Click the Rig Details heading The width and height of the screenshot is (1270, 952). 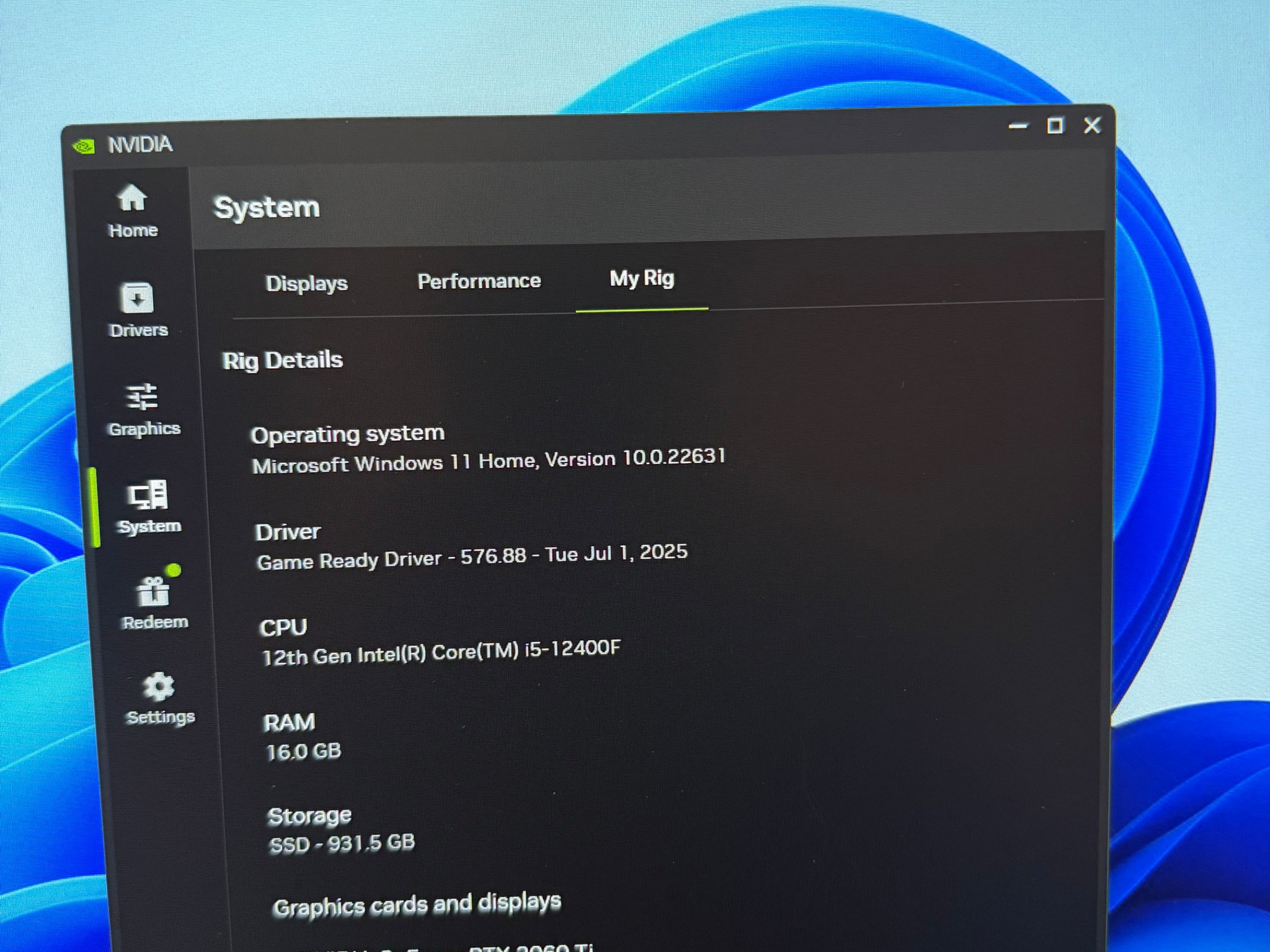point(283,360)
